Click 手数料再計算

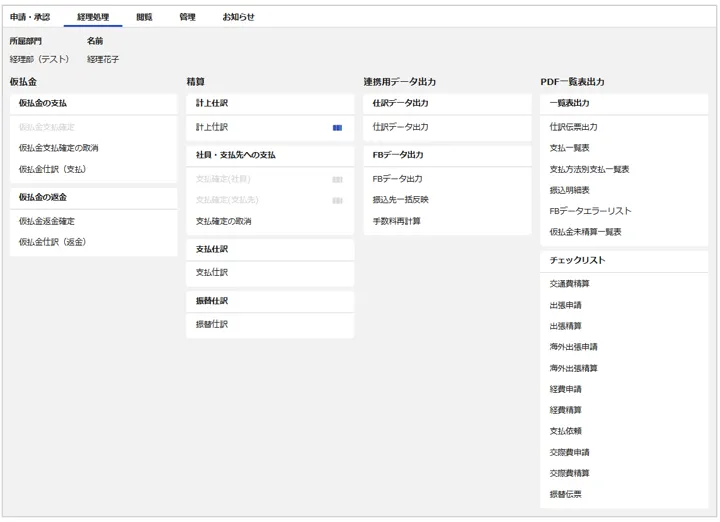click(396, 220)
